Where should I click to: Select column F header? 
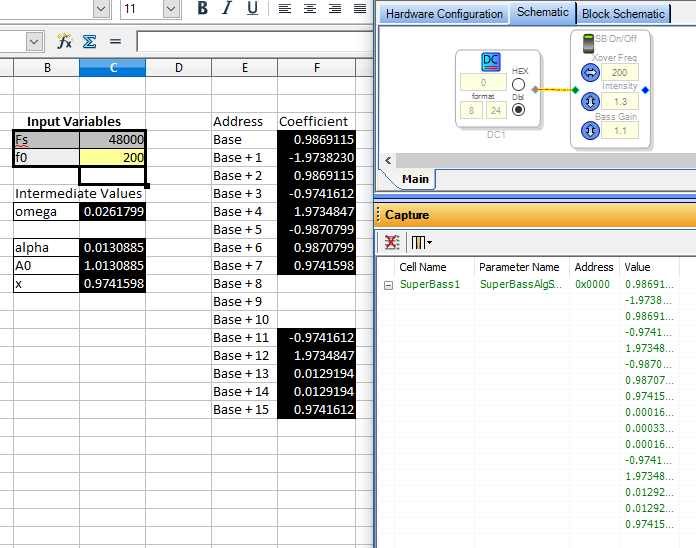coord(316,68)
